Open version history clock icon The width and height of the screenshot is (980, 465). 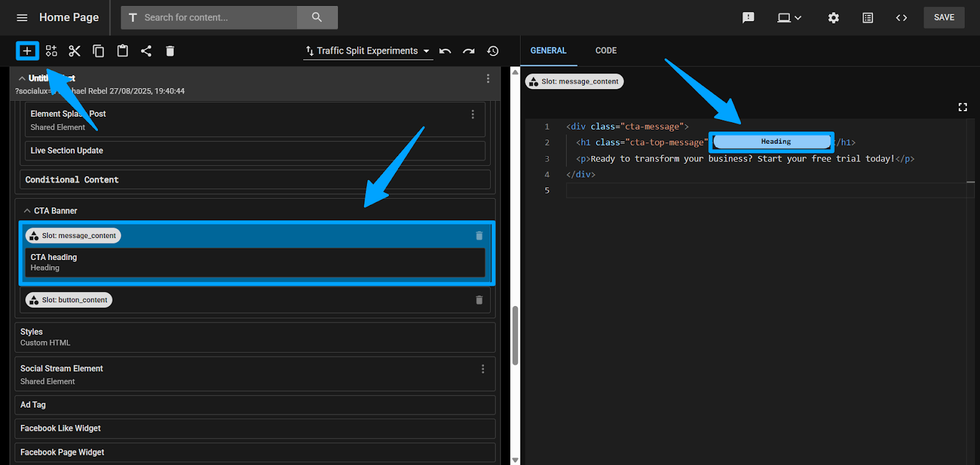coord(493,51)
